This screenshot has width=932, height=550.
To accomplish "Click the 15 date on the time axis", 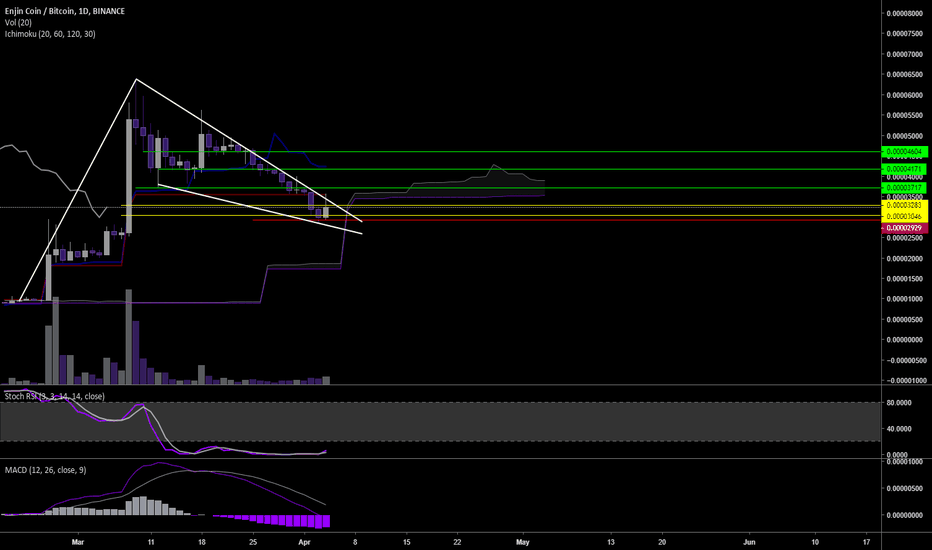I will [x=407, y=542].
